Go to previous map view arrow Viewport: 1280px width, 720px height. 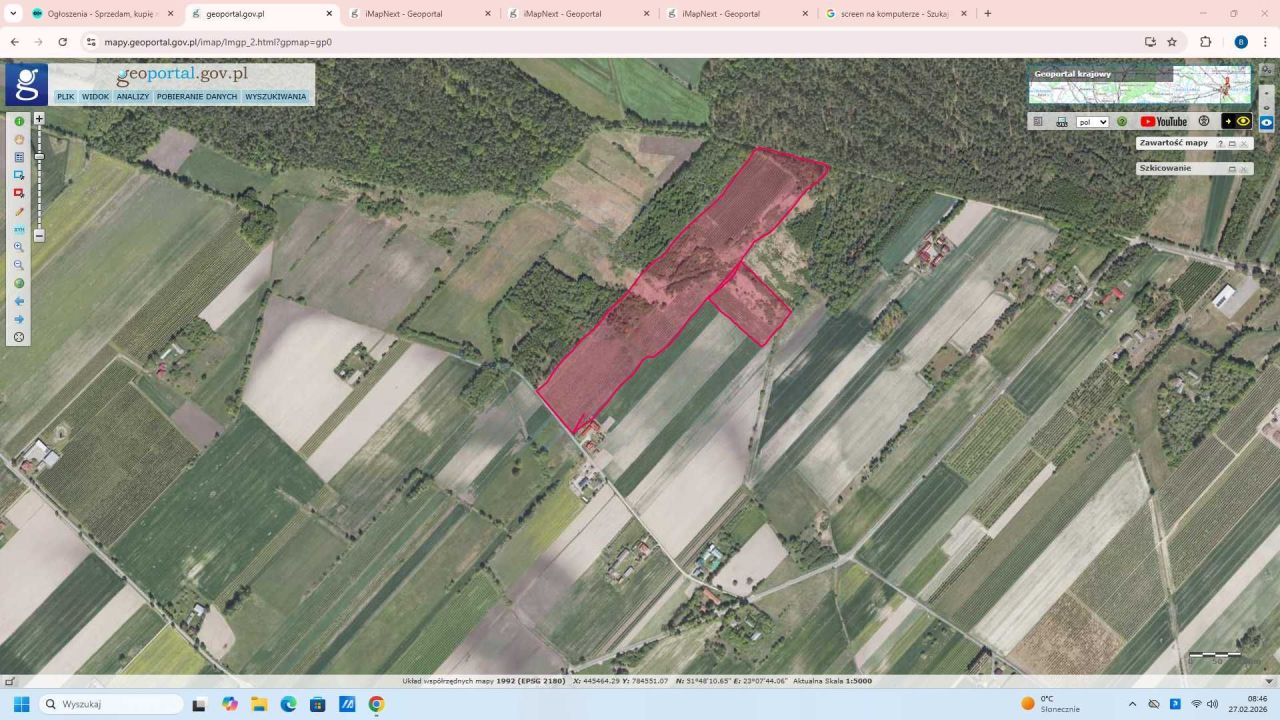pos(19,301)
